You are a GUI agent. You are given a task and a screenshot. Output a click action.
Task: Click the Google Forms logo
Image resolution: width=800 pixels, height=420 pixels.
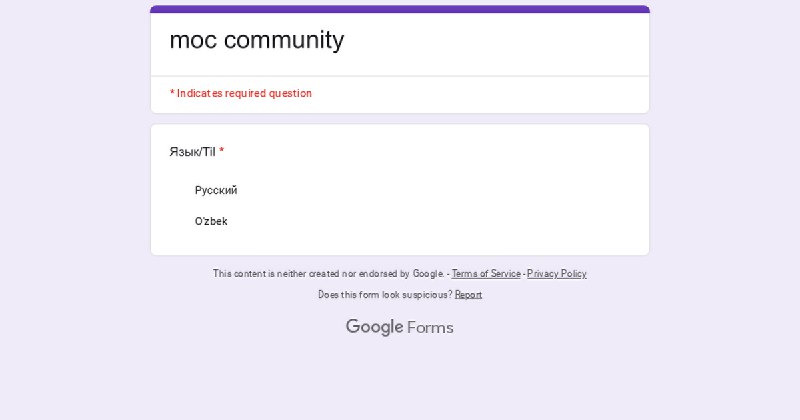(399, 327)
